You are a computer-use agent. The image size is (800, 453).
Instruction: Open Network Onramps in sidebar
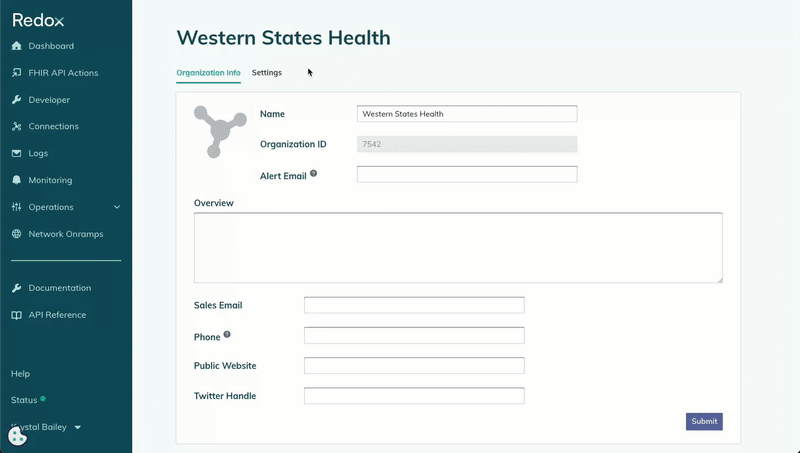[x=66, y=234]
